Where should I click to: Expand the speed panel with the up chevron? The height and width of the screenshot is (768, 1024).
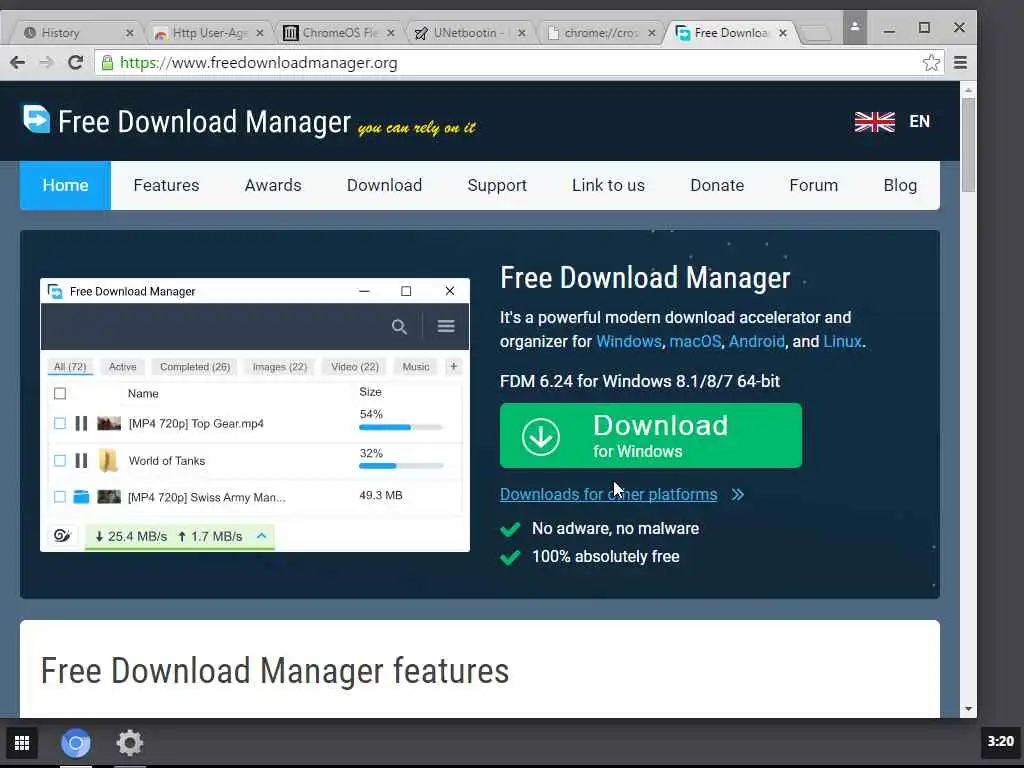262,536
